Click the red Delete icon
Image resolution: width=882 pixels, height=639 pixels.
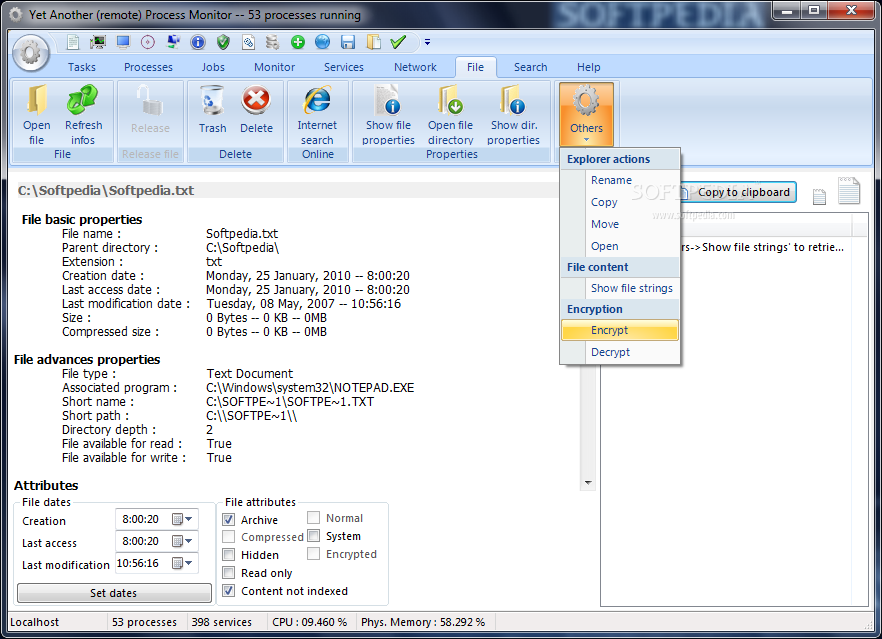coord(256,100)
